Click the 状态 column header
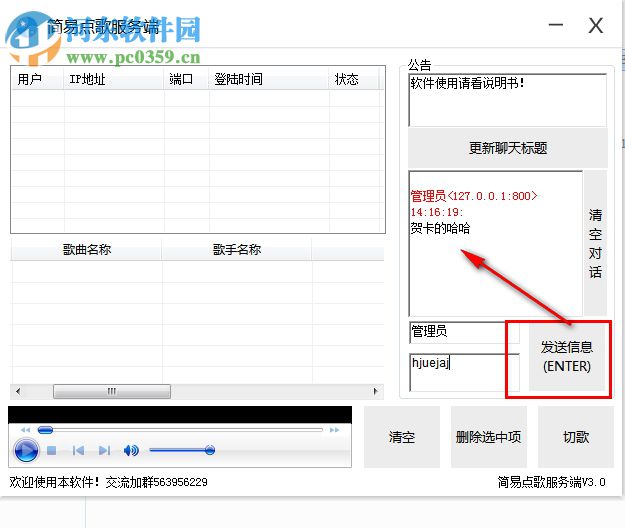The height and width of the screenshot is (528, 625). (354, 79)
